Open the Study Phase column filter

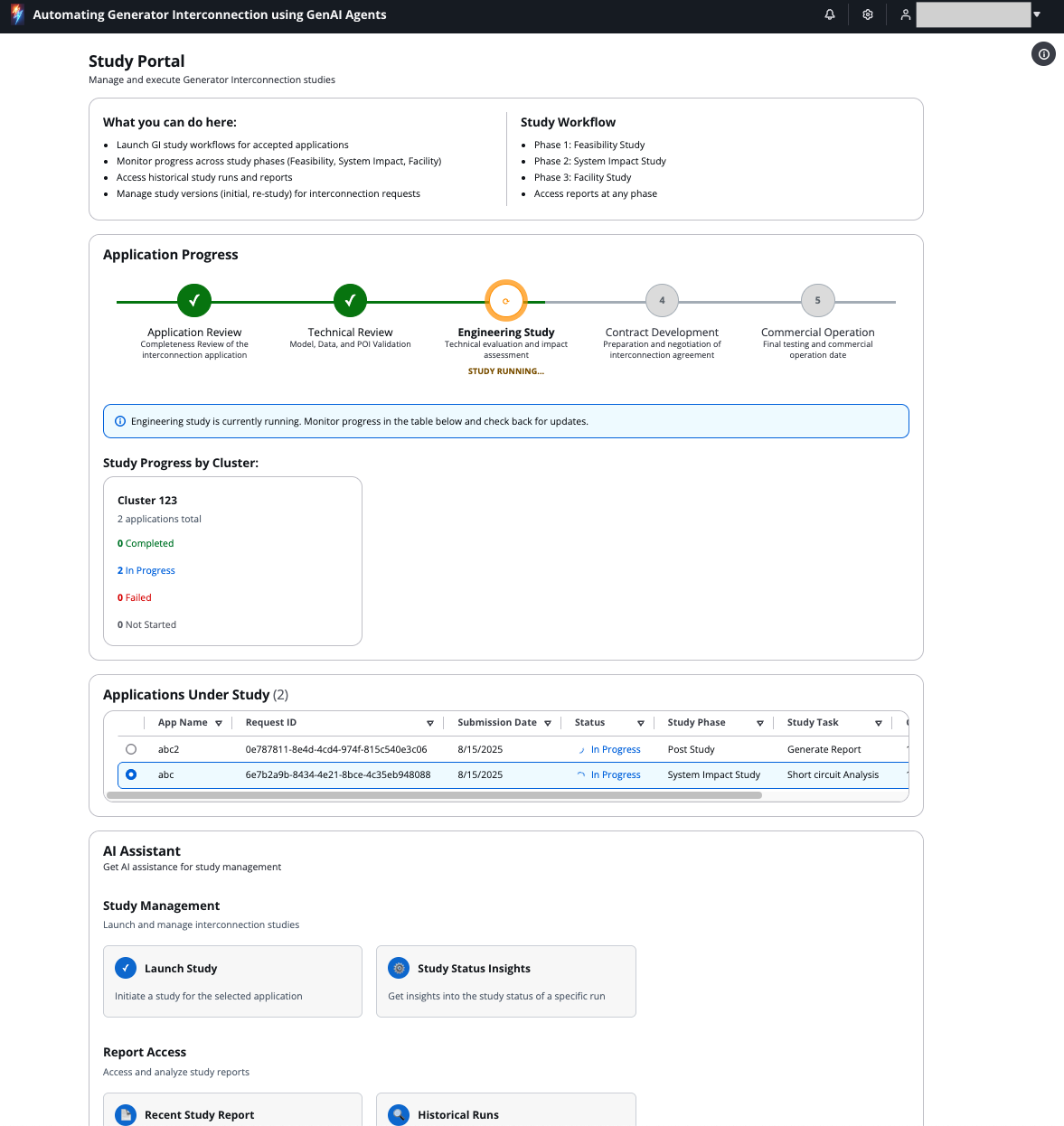tap(759, 723)
